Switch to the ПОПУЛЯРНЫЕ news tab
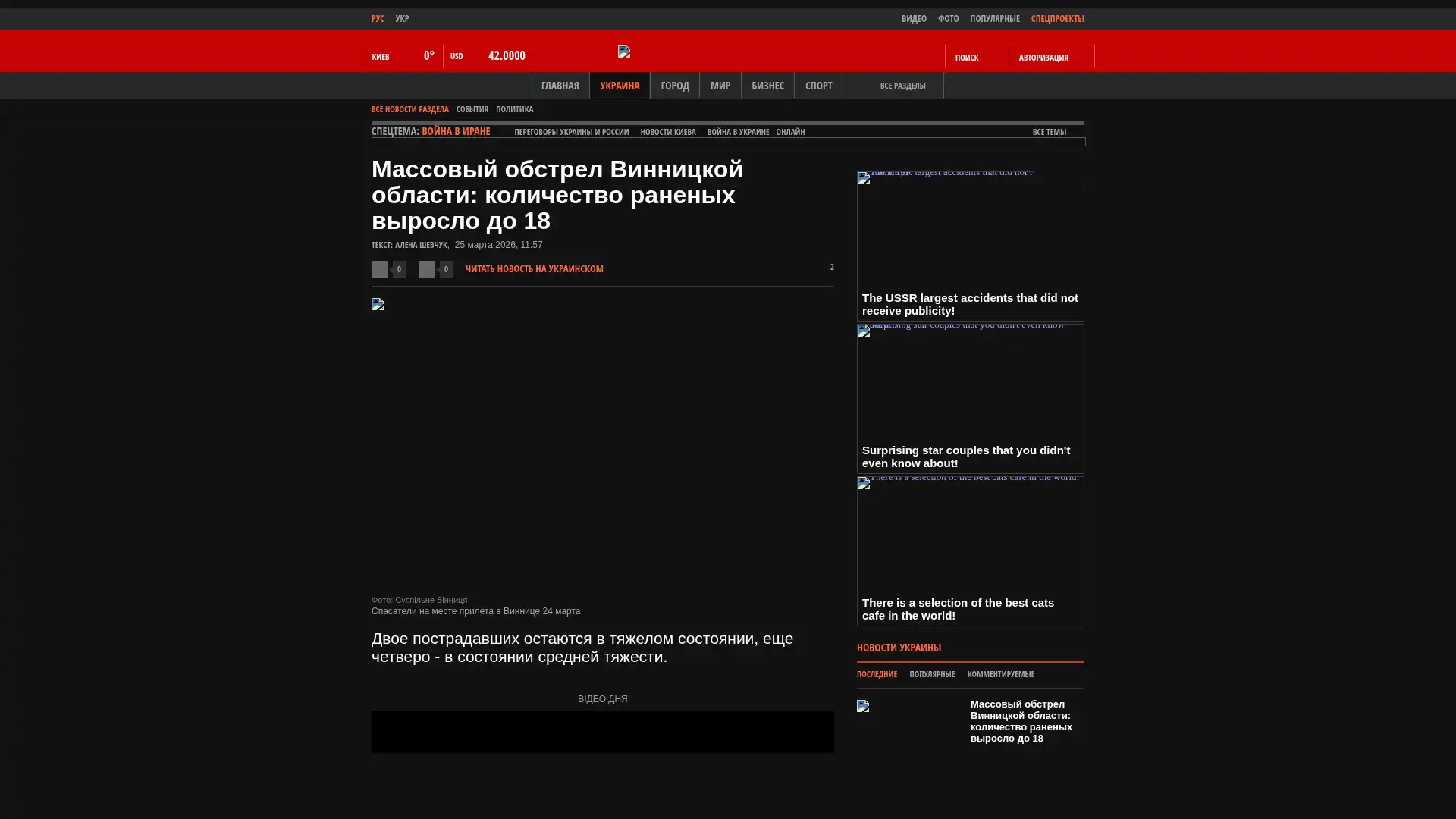 pos(931,674)
